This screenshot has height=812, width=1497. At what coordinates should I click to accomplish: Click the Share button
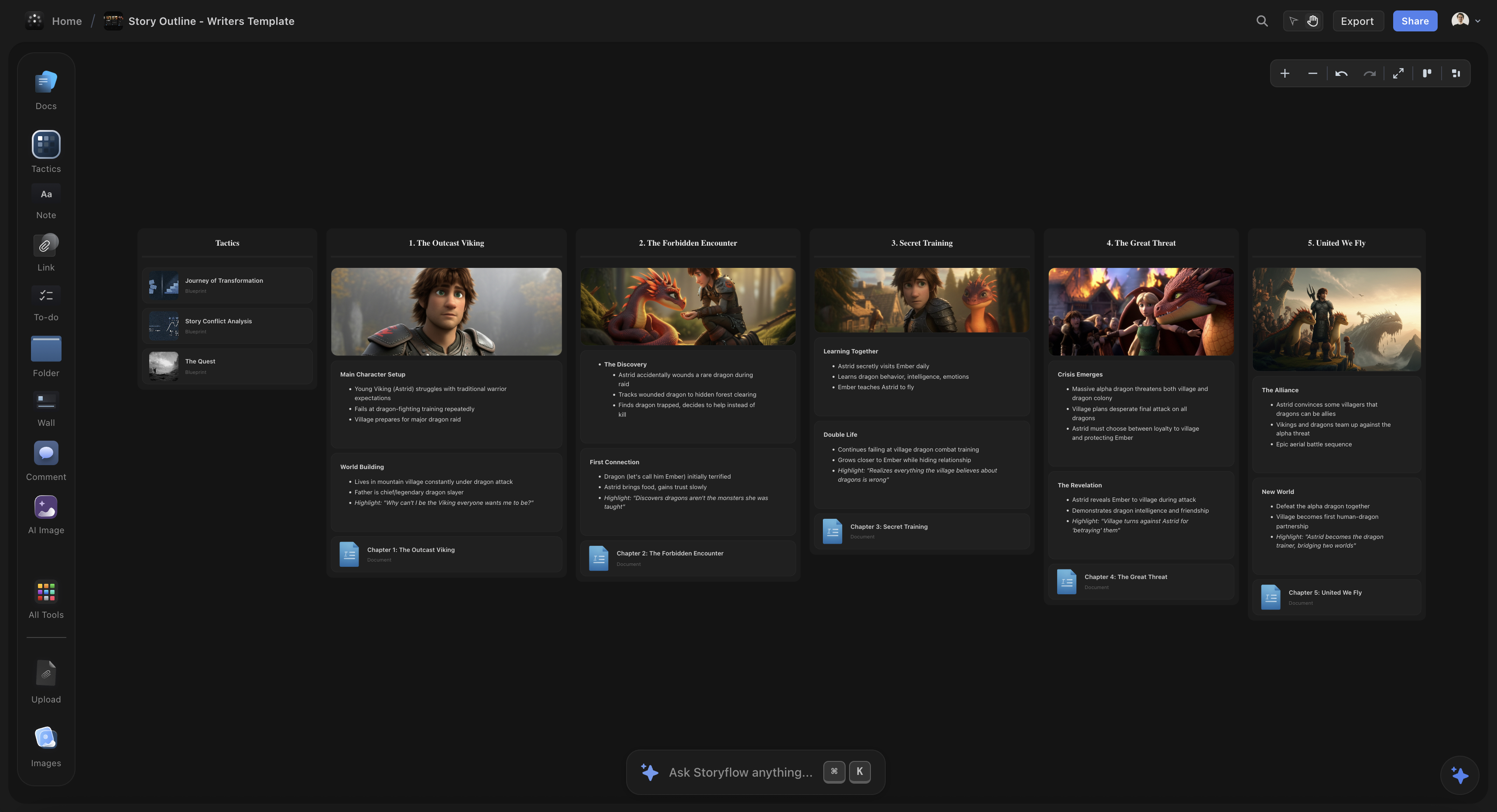click(x=1415, y=21)
